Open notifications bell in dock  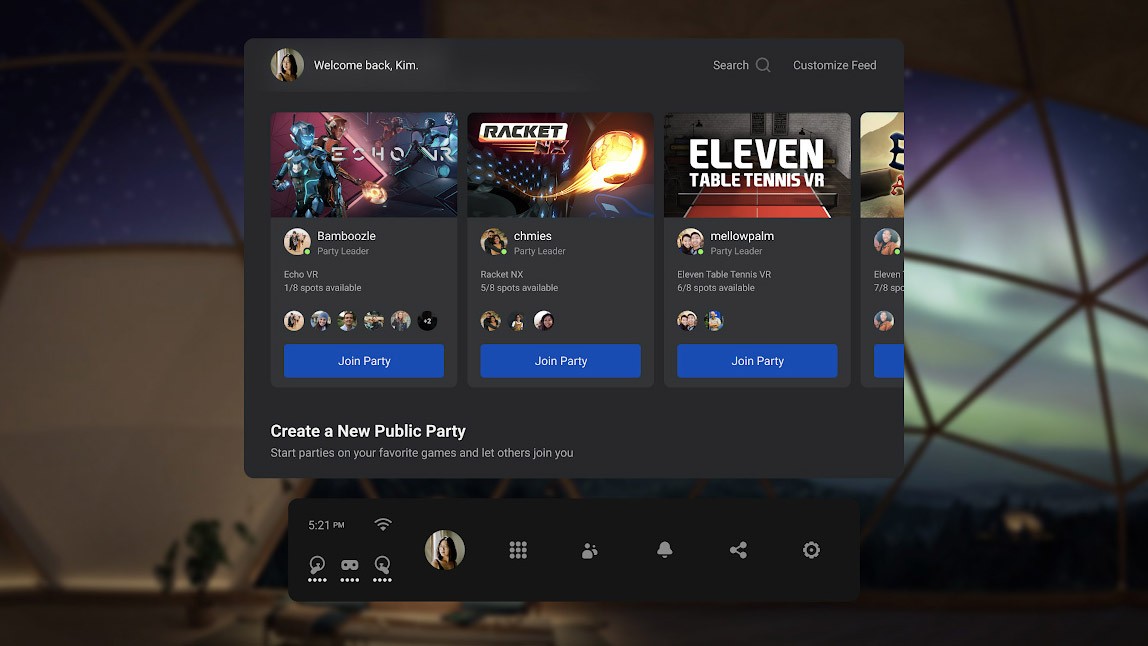click(x=664, y=550)
